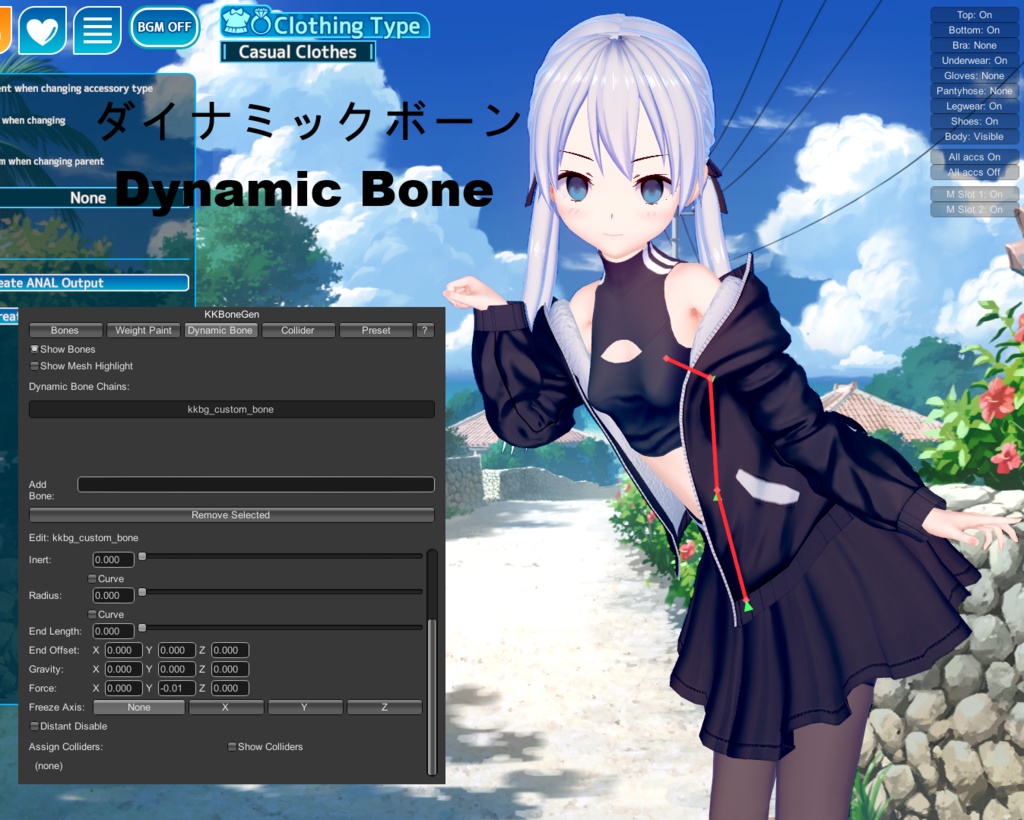Open the Casual Clothes clothing type selector
This screenshot has width=1024, height=820.
pos(298,52)
